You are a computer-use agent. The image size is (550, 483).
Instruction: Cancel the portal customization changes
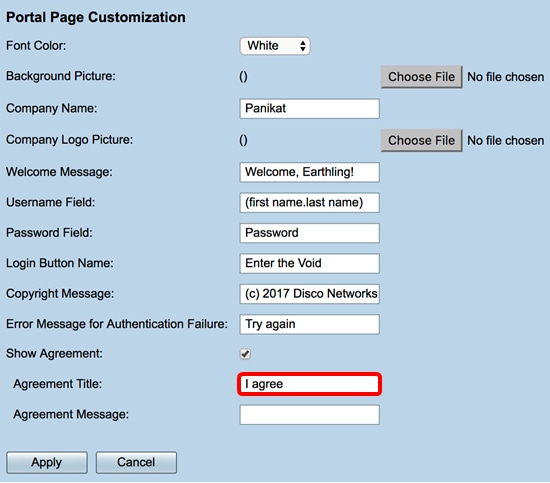coord(136,462)
